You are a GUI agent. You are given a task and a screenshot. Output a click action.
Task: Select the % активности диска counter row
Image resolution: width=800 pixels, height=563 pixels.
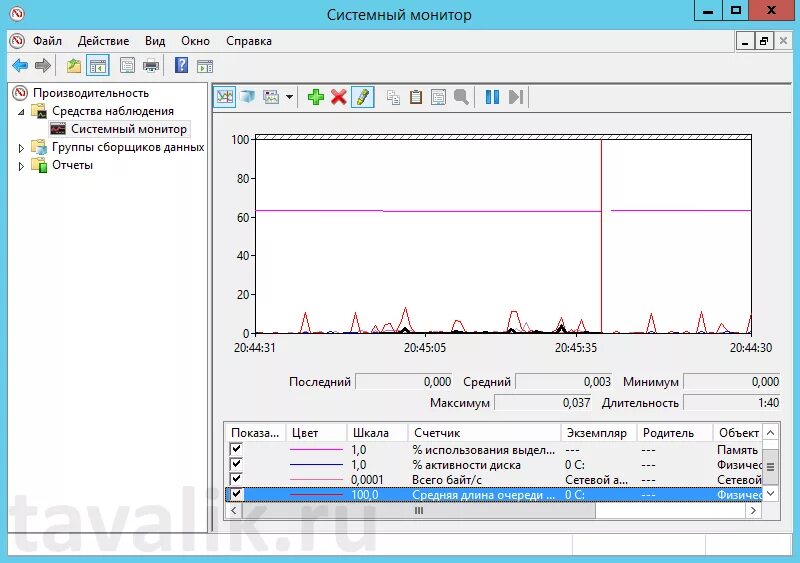[x=493, y=464]
